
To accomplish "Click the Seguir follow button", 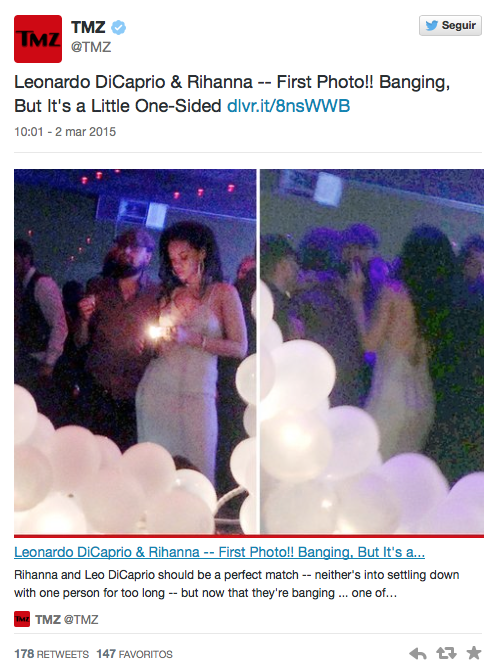I will [x=450, y=26].
